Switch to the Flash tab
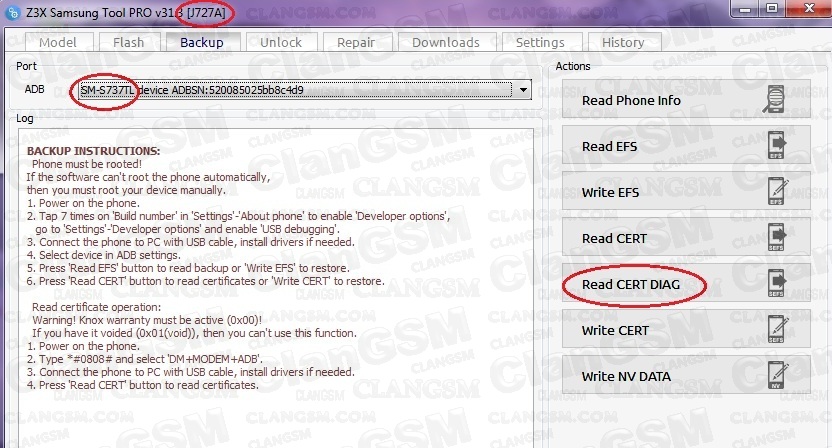The width and height of the screenshot is (832, 448). tap(128, 42)
